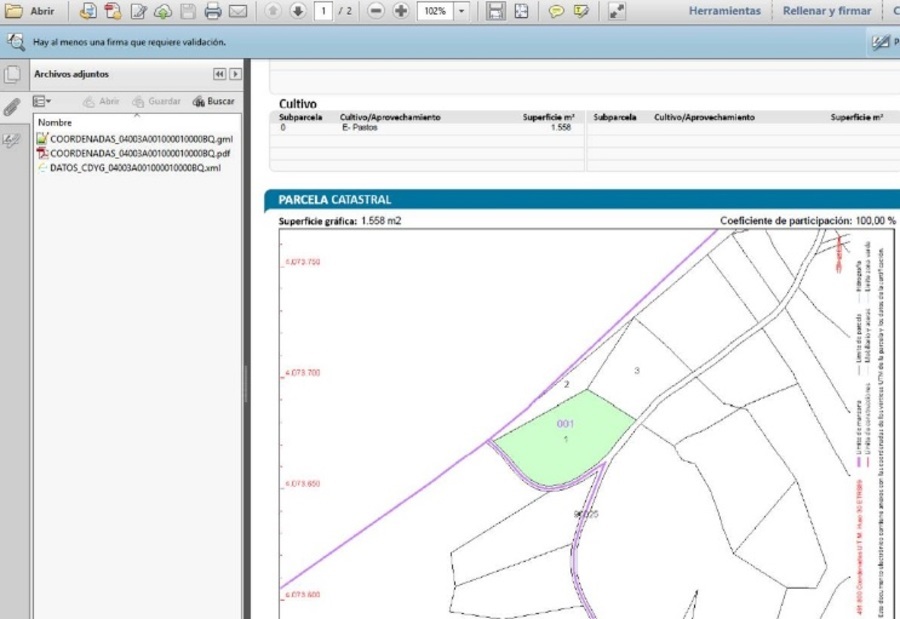
Task: Click the print icon in the toolbar
Action: tap(212, 11)
